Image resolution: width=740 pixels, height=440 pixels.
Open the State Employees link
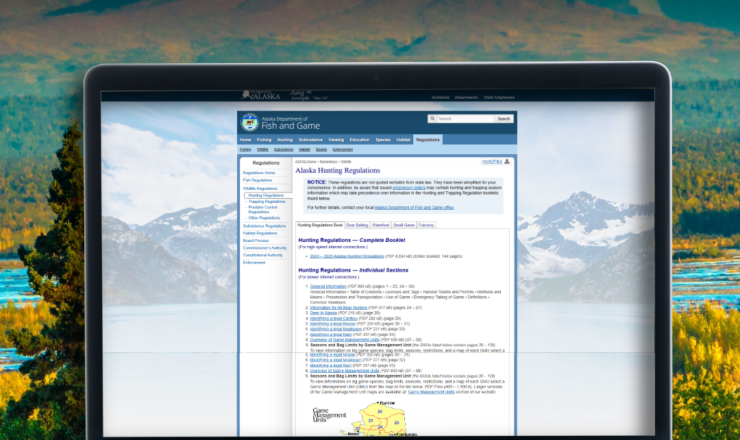point(499,97)
